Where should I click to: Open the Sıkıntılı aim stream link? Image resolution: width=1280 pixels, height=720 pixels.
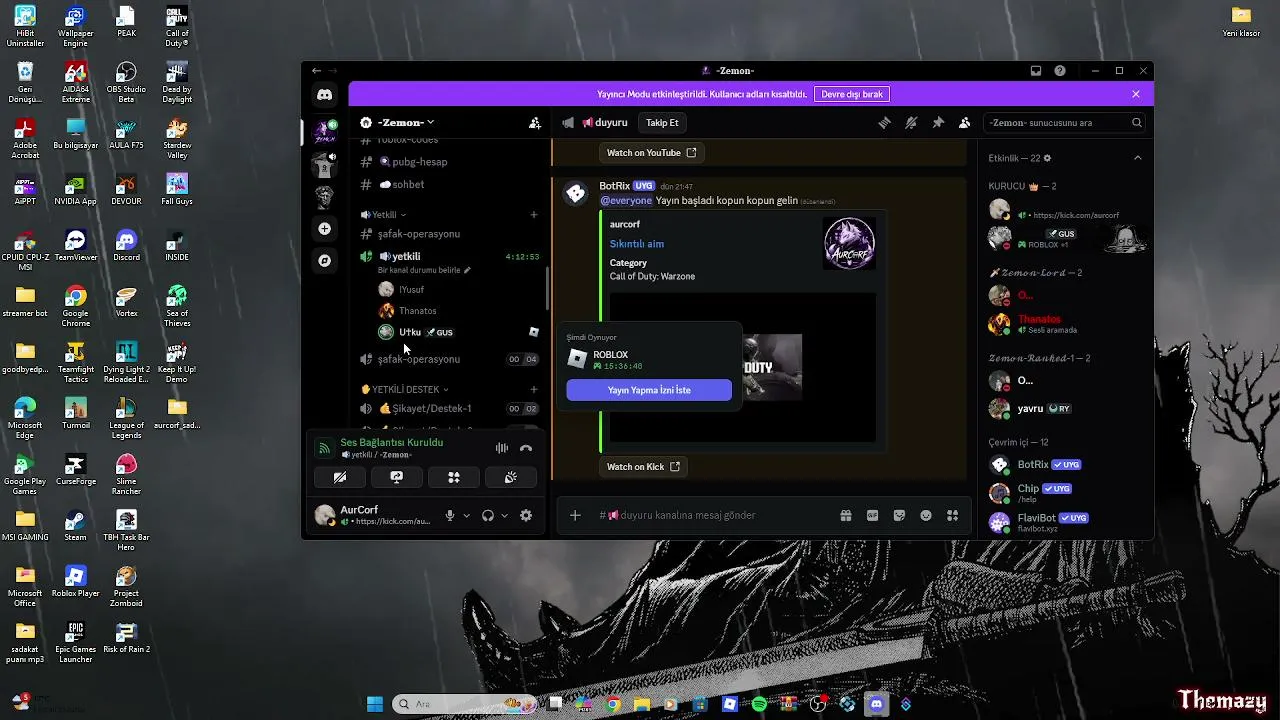637,244
